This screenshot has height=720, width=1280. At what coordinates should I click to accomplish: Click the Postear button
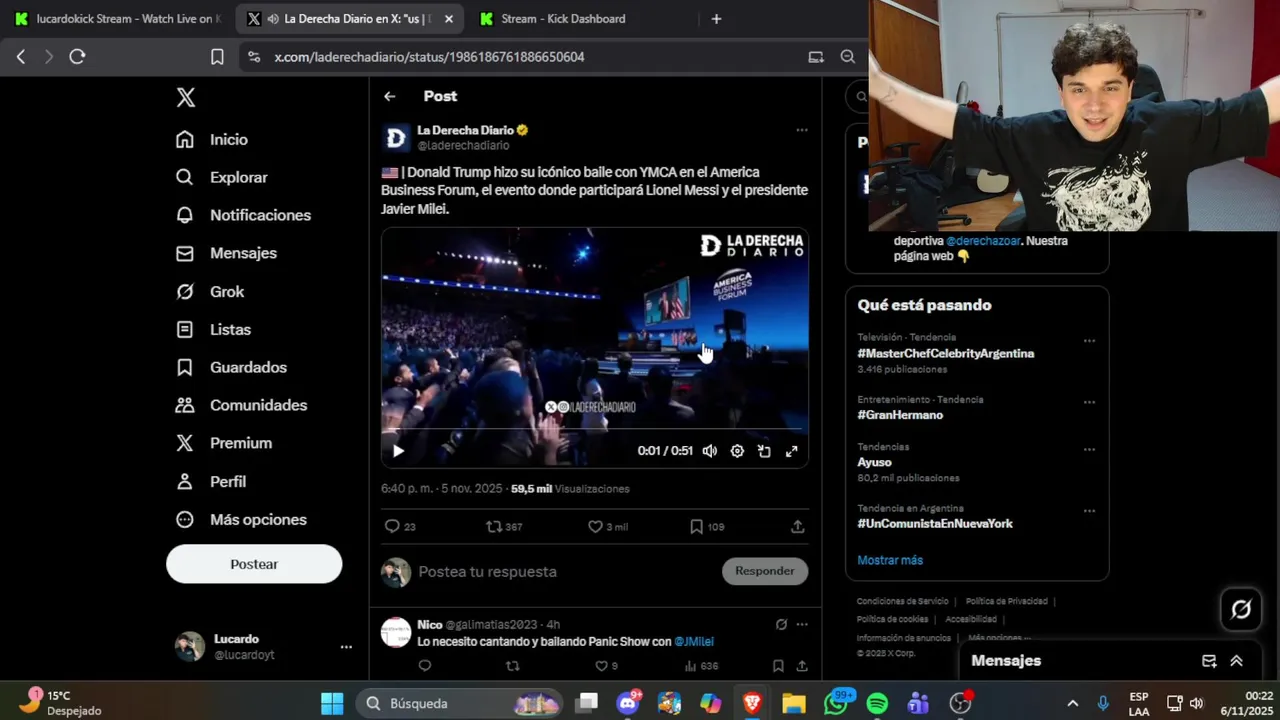254,564
